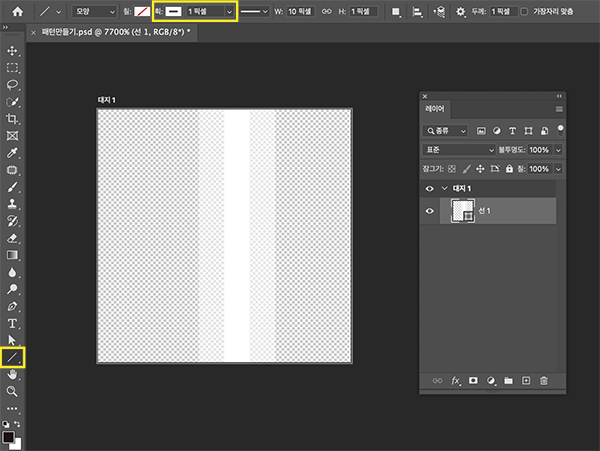The image size is (600, 451).
Task: Open the layer style fx menu
Action: 455,381
